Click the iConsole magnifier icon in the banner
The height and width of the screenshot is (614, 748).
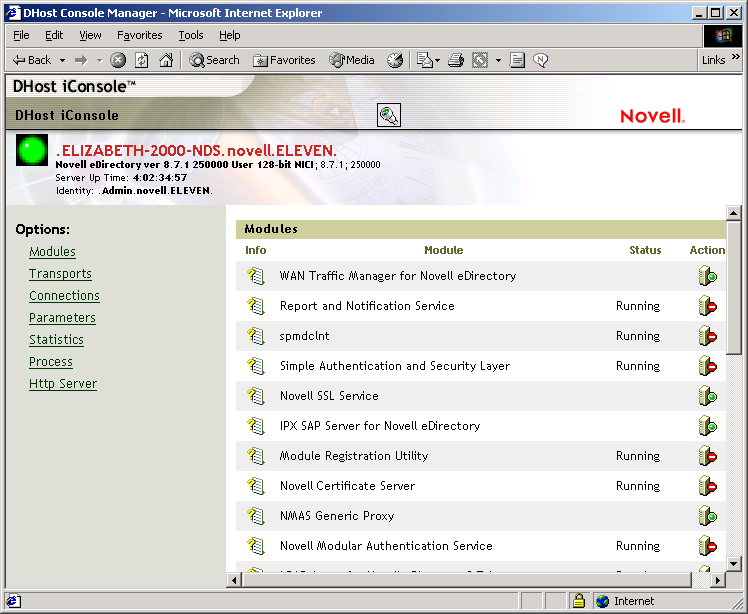(389, 115)
